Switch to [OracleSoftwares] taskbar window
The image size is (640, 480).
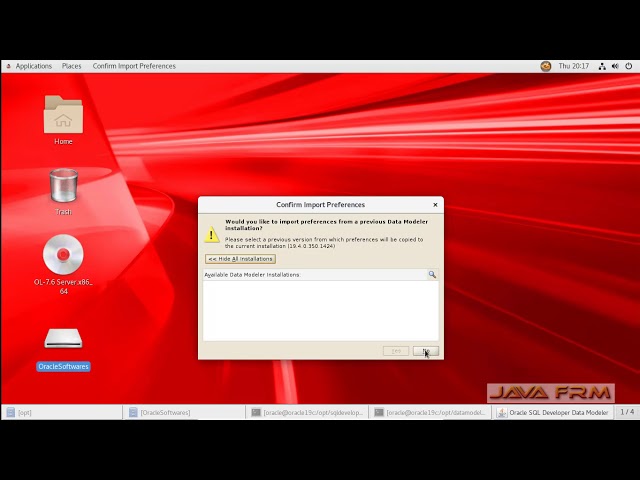[184, 413]
